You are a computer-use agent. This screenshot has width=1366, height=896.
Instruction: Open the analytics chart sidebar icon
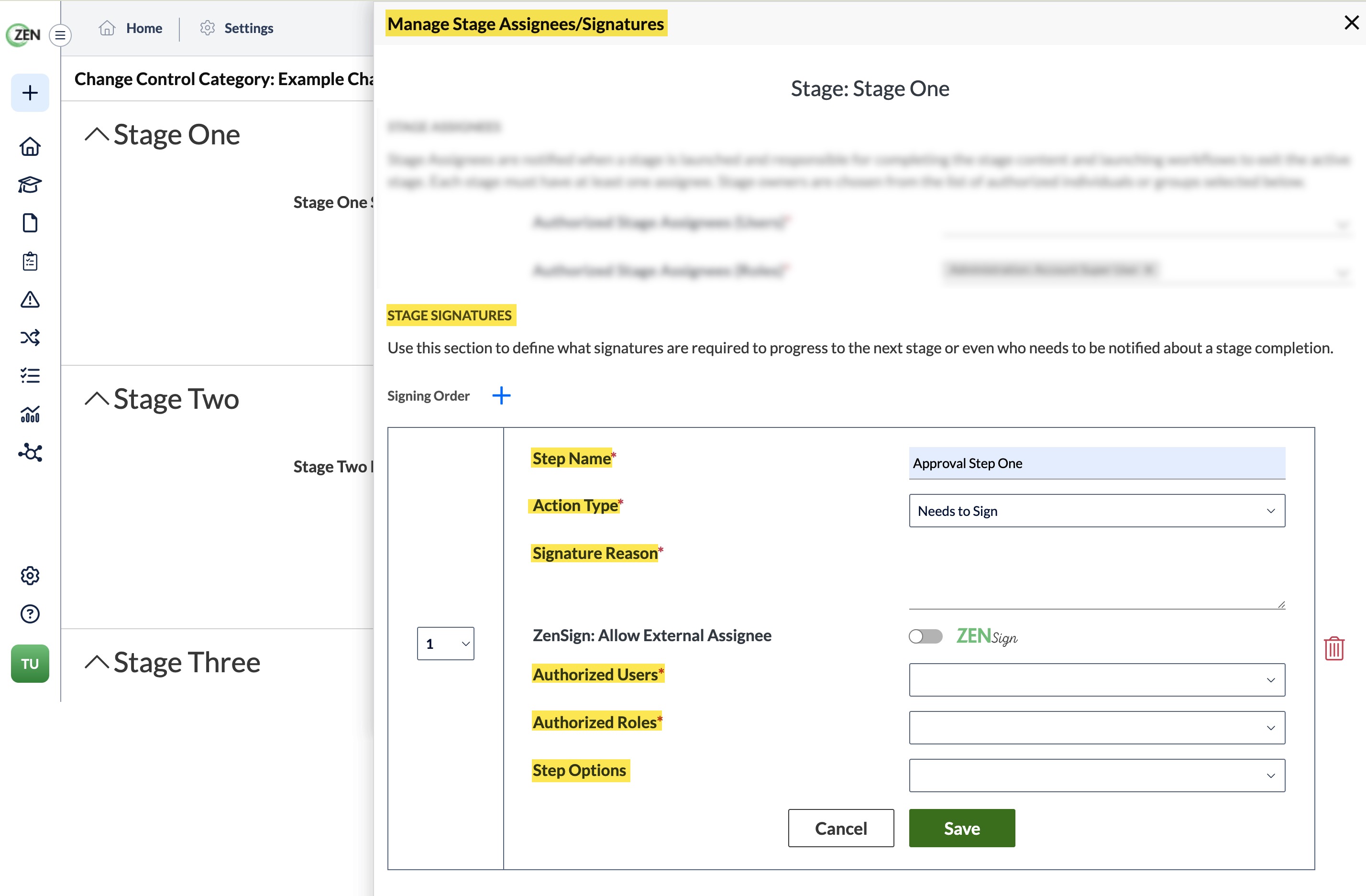(30, 414)
